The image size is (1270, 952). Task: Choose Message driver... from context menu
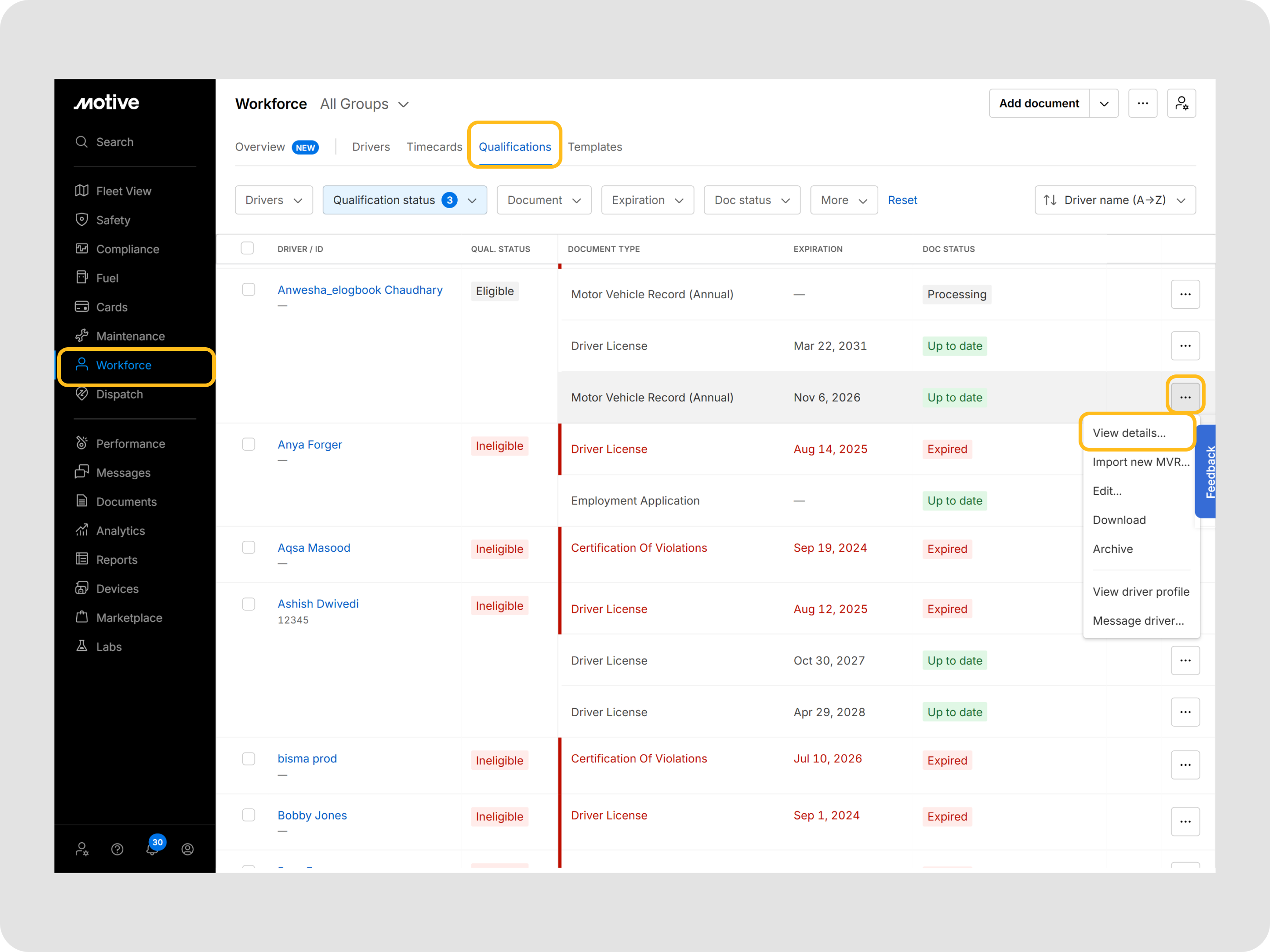coord(1141,621)
